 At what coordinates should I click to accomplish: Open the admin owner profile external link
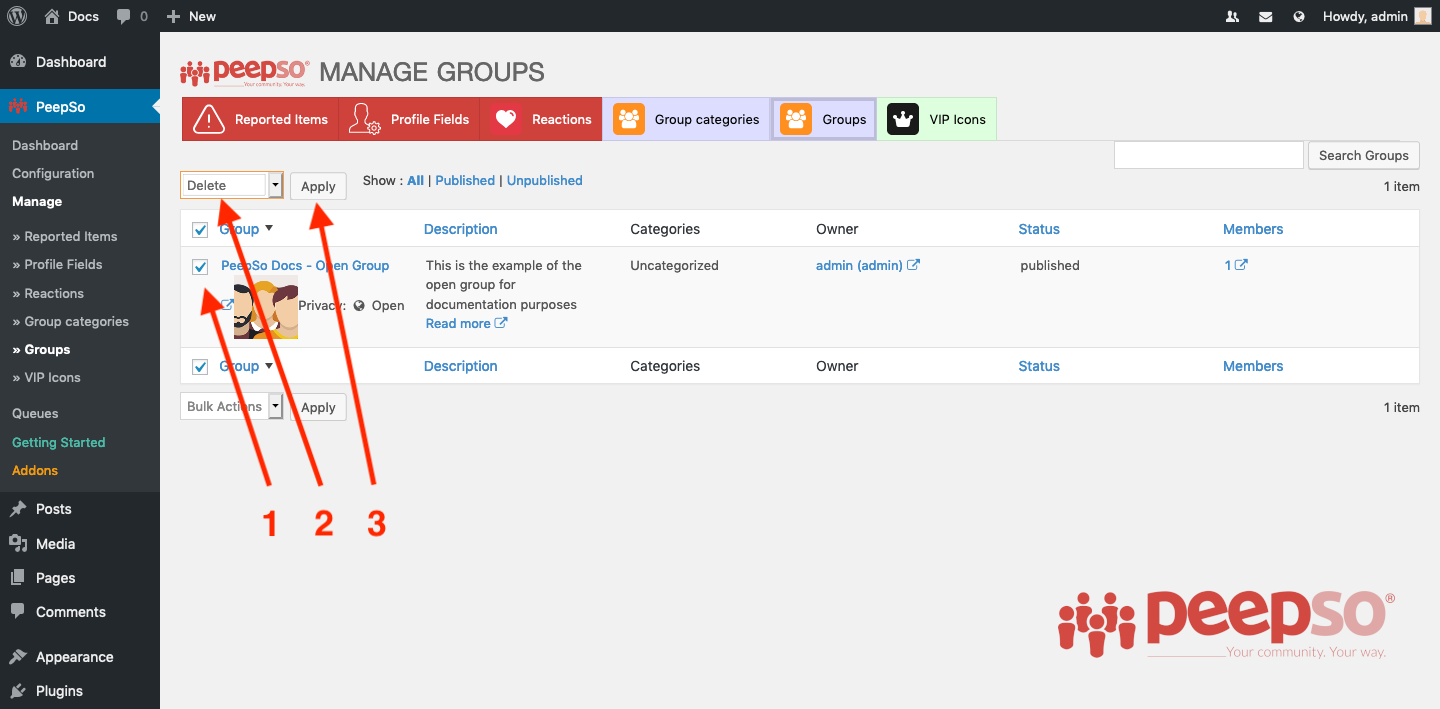point(913,265)
